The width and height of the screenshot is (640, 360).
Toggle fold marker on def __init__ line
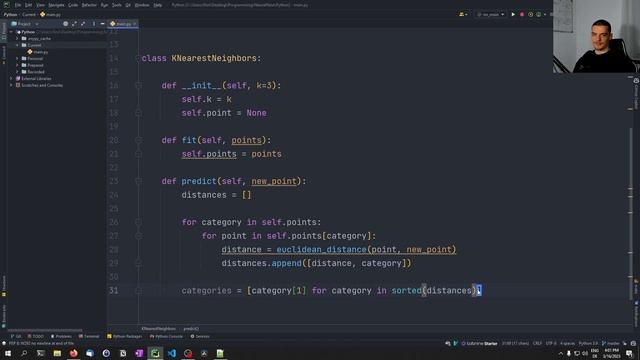coord(138,86)
